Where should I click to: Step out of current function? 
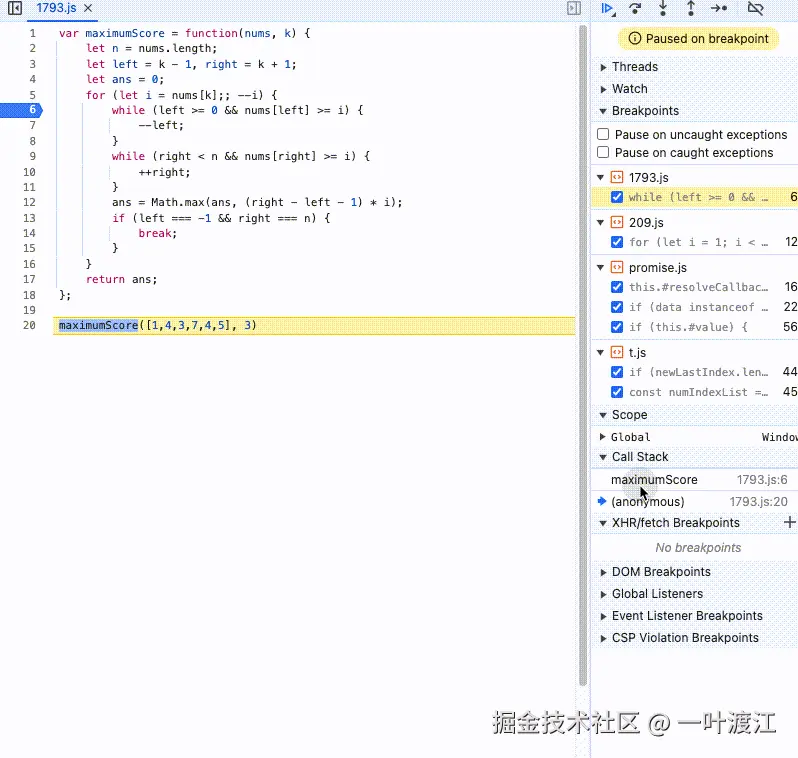tap(691, 8)
